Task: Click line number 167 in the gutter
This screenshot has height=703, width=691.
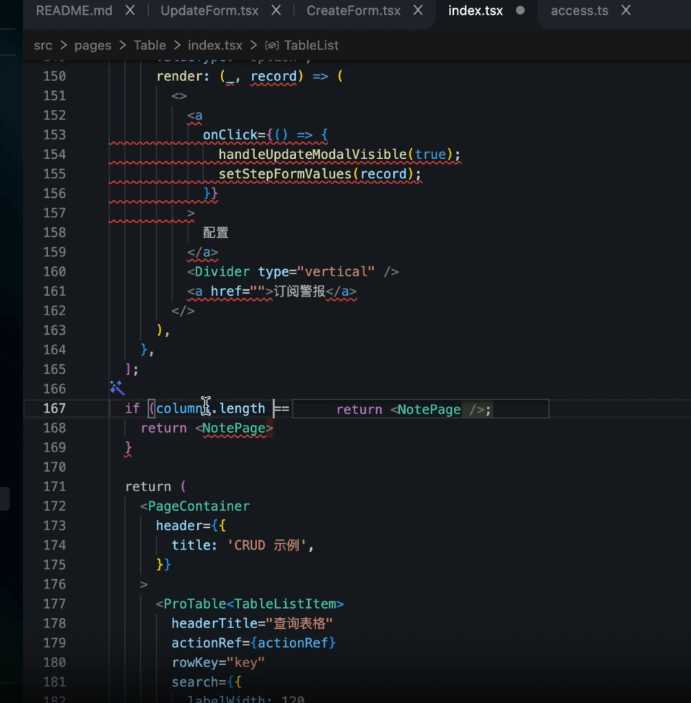Action: click(54, 408)
